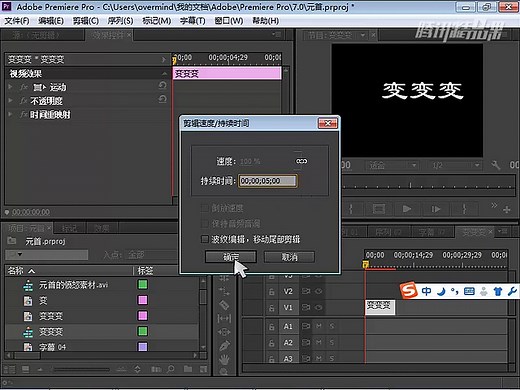This screenshot has width=520, height=390.
Task: Click the sort icons arrows button
Action: 137,369
